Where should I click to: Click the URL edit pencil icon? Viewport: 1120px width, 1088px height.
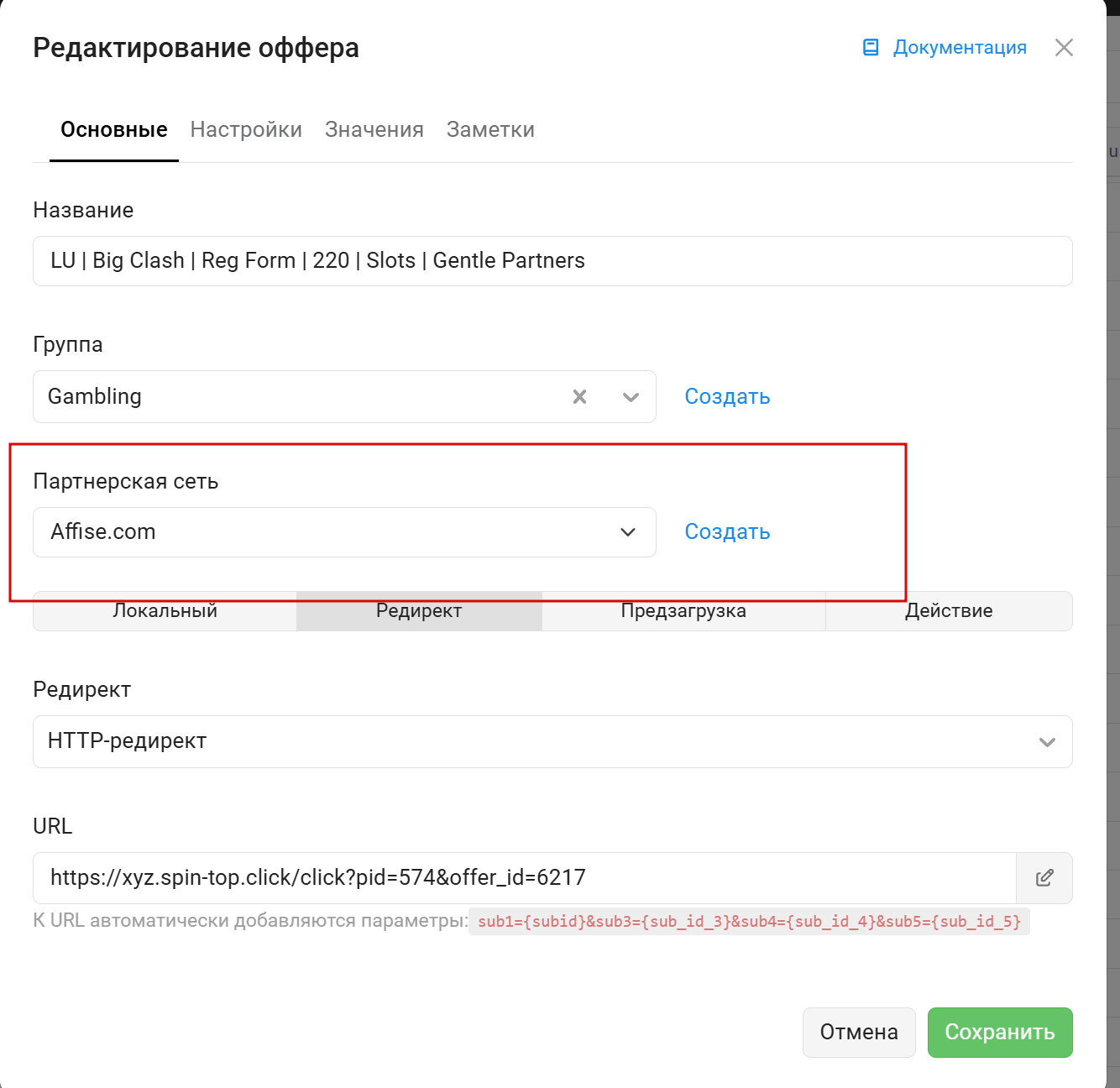(x=1044, y=878)
